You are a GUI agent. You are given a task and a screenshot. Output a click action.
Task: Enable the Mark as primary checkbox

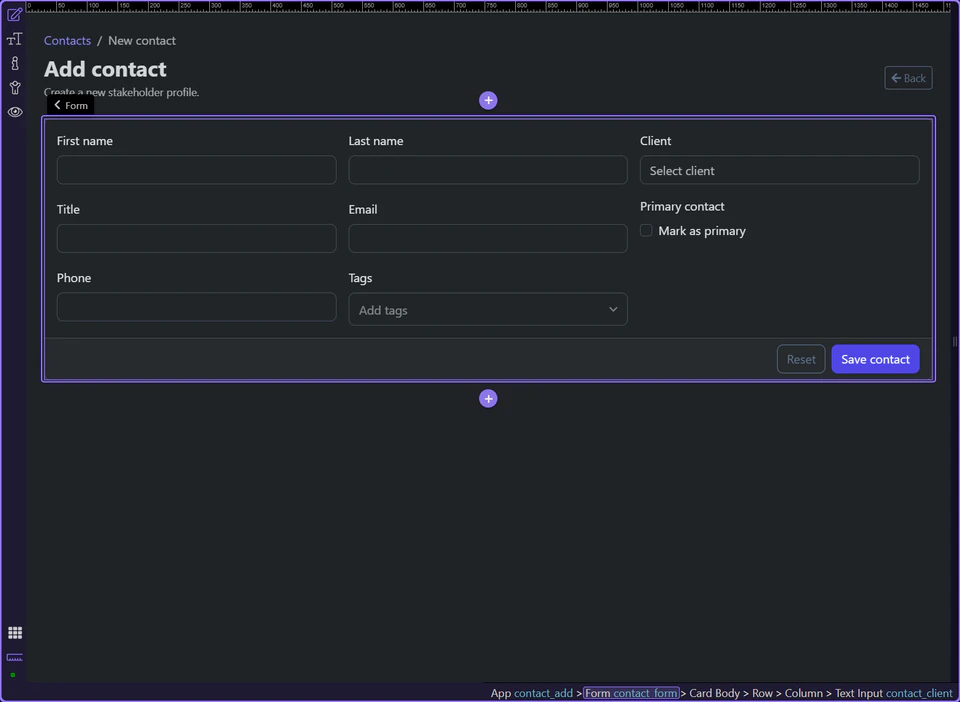(x=646, y=230)
